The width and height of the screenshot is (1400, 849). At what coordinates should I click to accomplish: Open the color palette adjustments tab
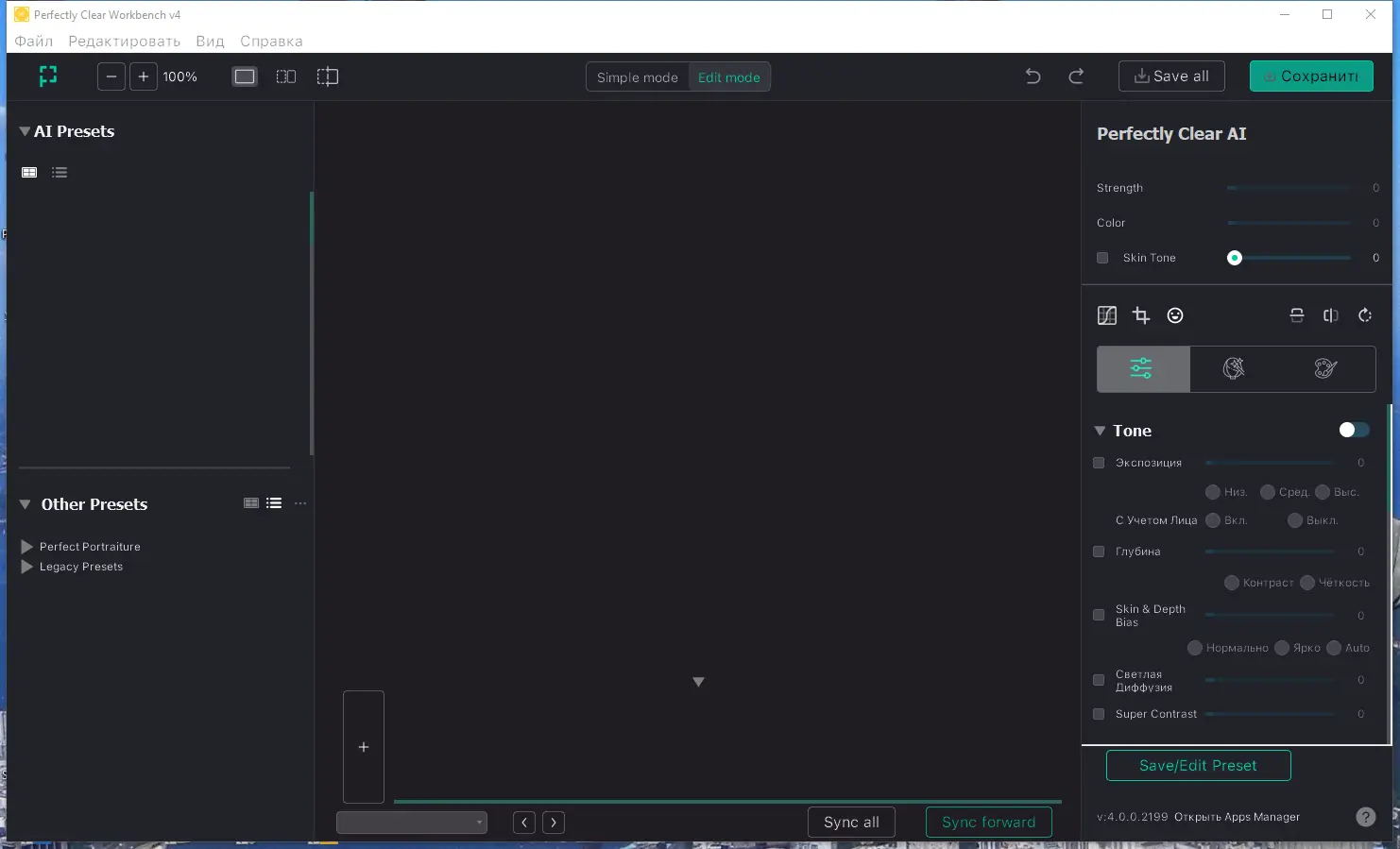click(1326, 368)
